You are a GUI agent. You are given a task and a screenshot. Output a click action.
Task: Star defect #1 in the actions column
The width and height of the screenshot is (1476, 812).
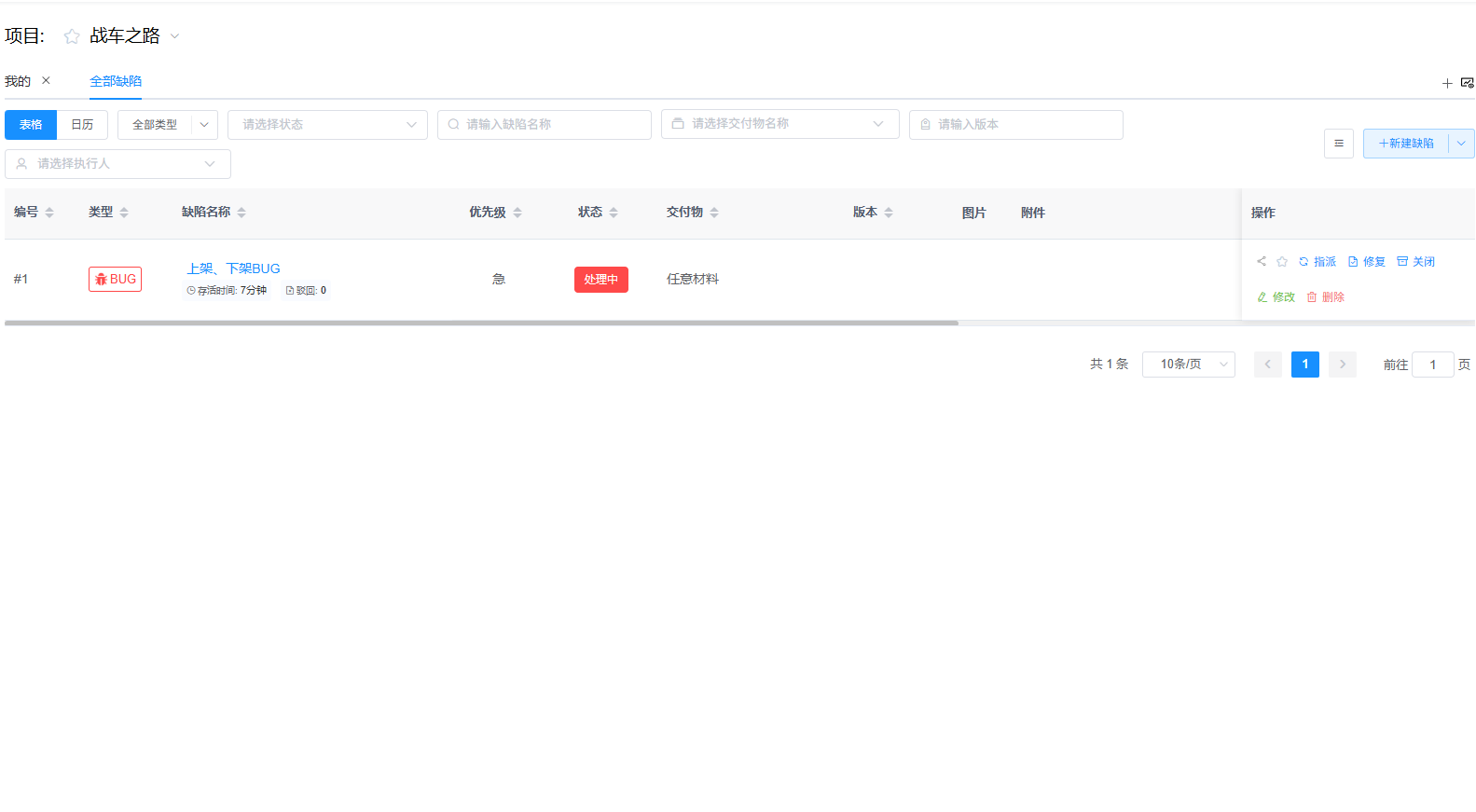coord(1282,262)
